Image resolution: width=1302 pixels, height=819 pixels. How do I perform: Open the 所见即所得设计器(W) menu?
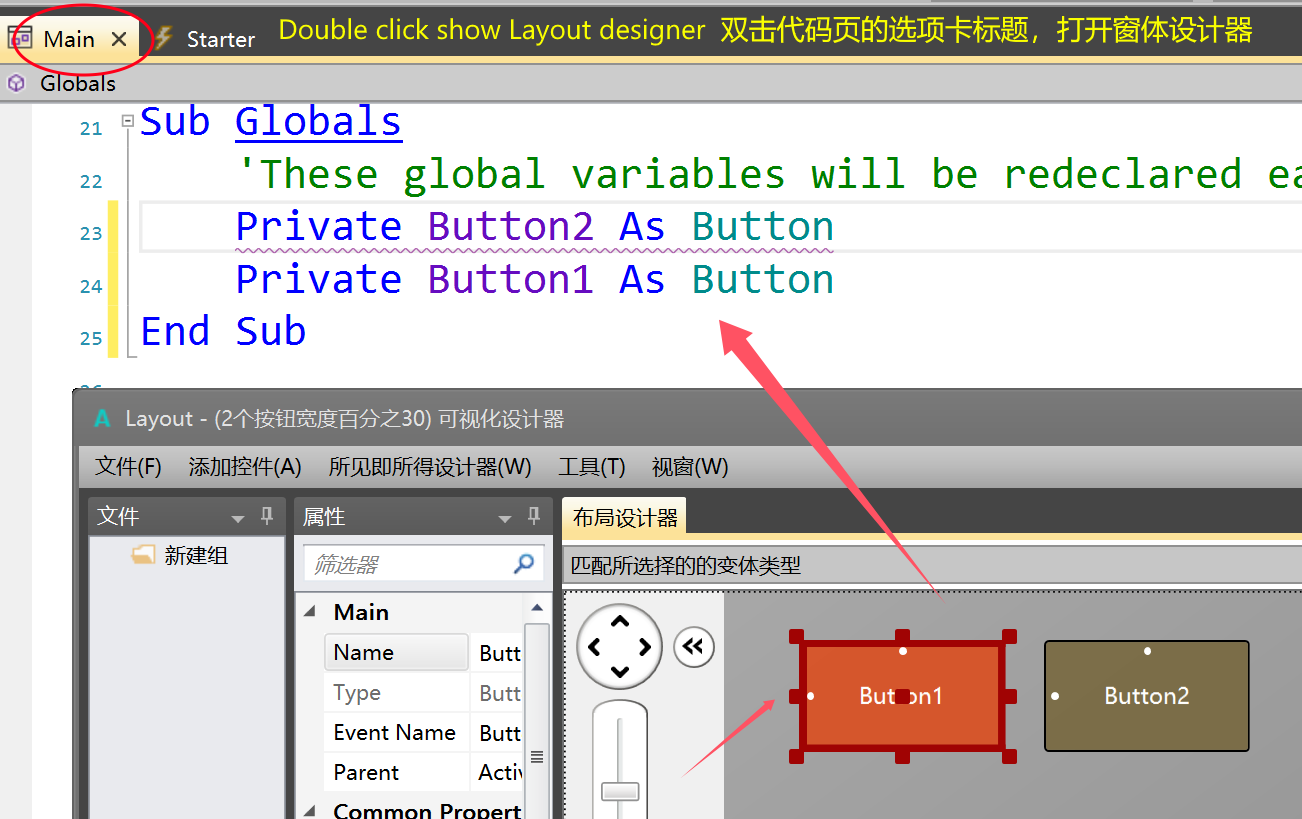pyautogui.click(x=430, y=467)
